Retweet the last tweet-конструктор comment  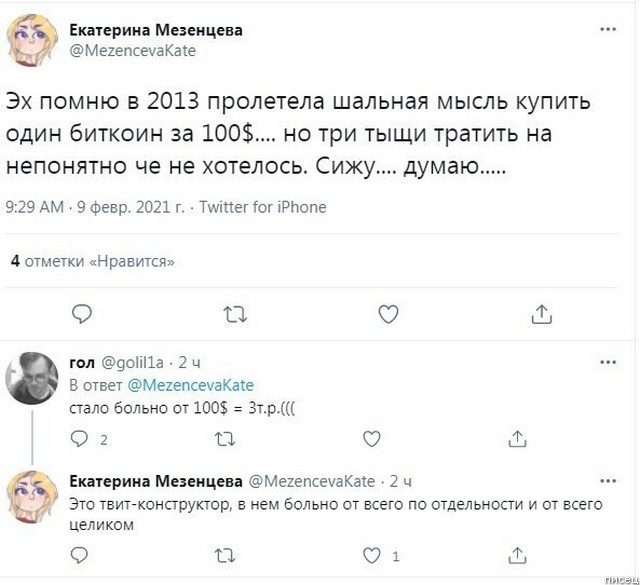pos(227,554)
